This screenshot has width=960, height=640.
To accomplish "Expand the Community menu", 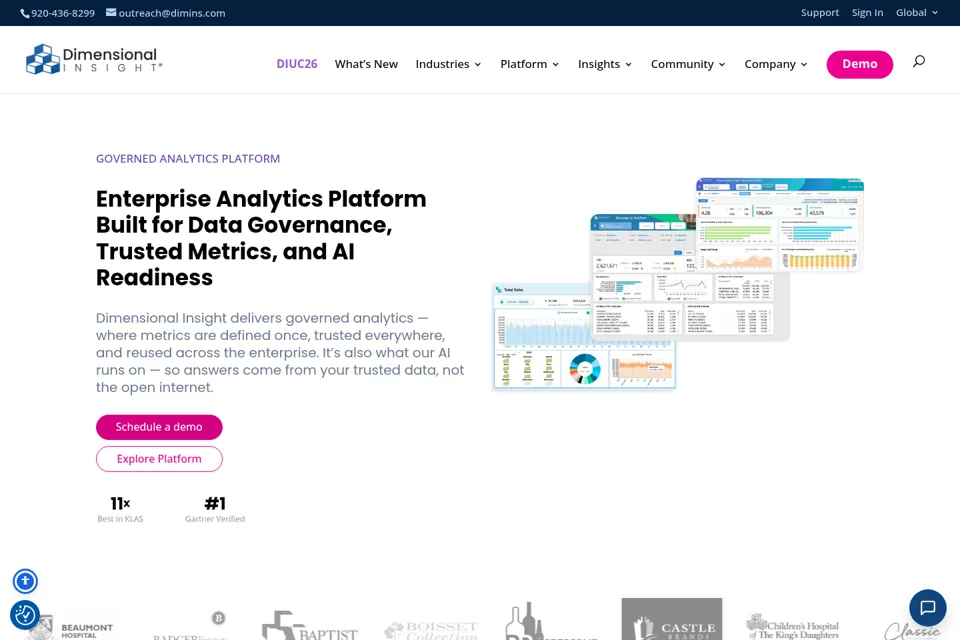I will click(688, 64).
